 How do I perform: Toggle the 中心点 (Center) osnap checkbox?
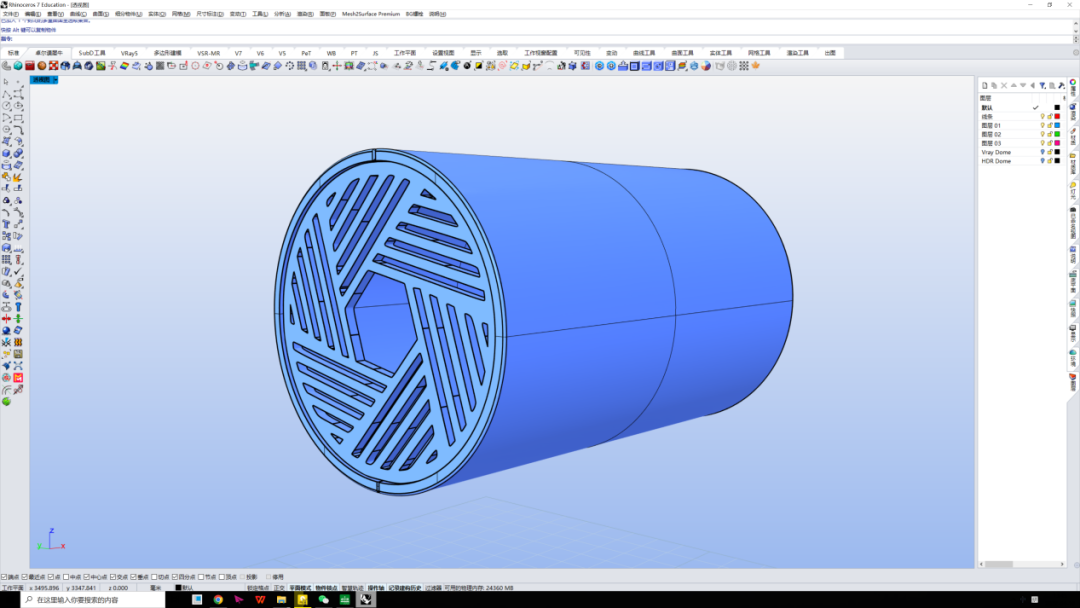pyautogui.click(x=87, y=577)
